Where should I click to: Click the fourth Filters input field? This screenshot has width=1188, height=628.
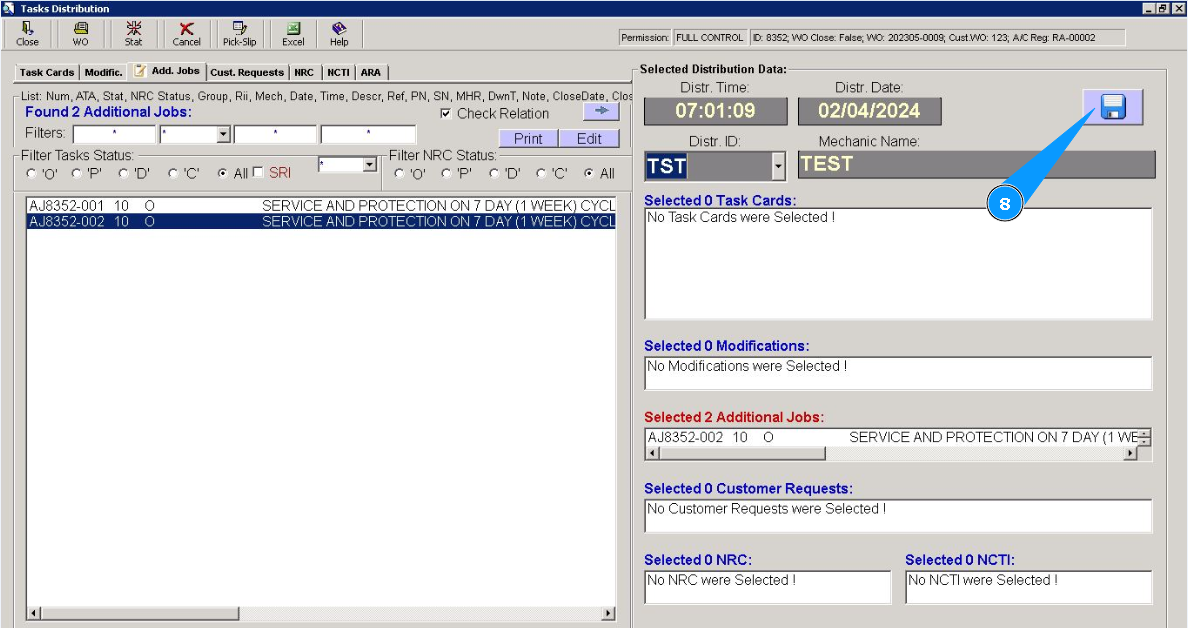(x=368, y=135)
